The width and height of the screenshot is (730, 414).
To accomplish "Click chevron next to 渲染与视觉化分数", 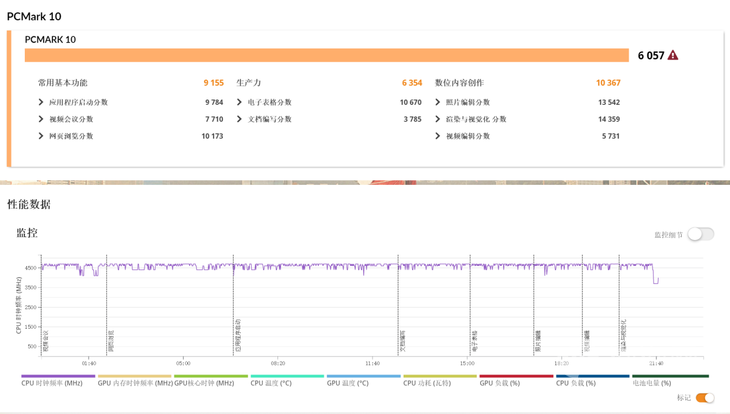I will point(438,119).
